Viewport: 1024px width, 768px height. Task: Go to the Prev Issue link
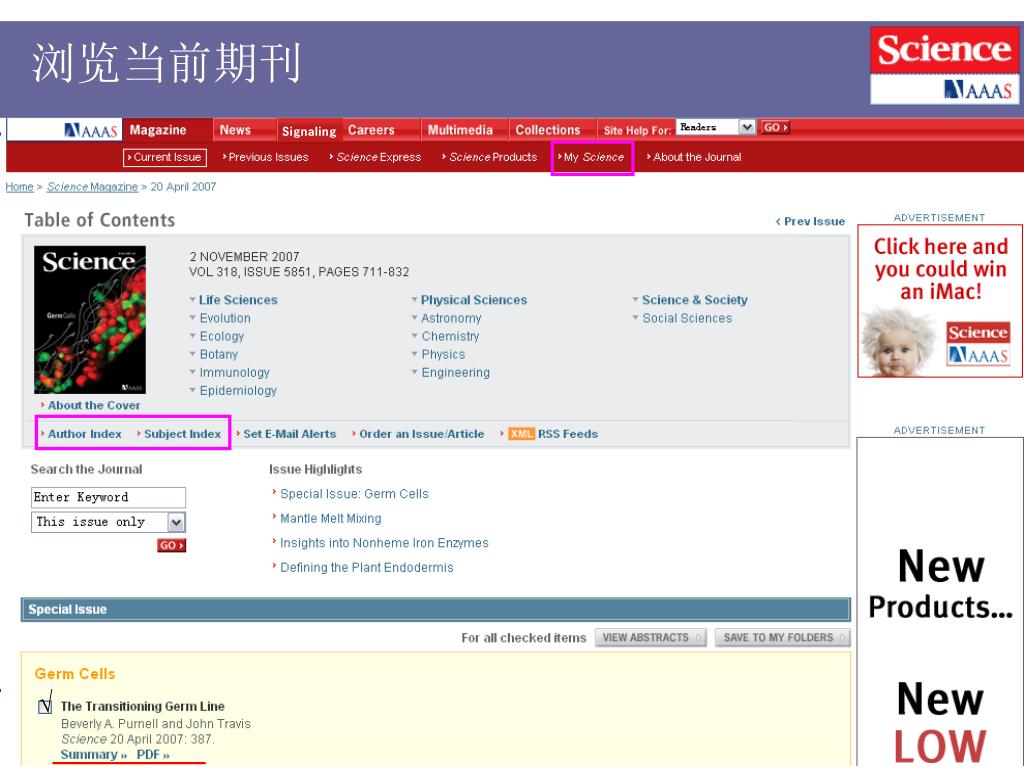pos(810,221)
